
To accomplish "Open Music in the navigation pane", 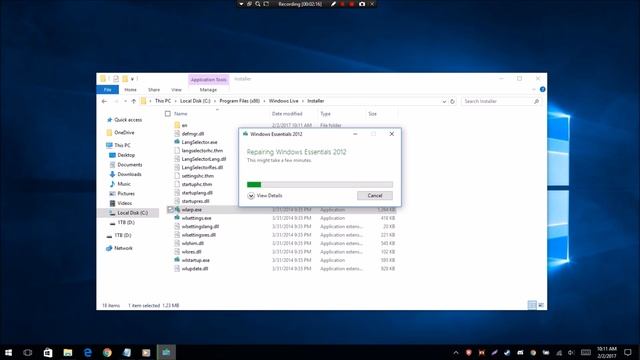I will coord(124,184).
